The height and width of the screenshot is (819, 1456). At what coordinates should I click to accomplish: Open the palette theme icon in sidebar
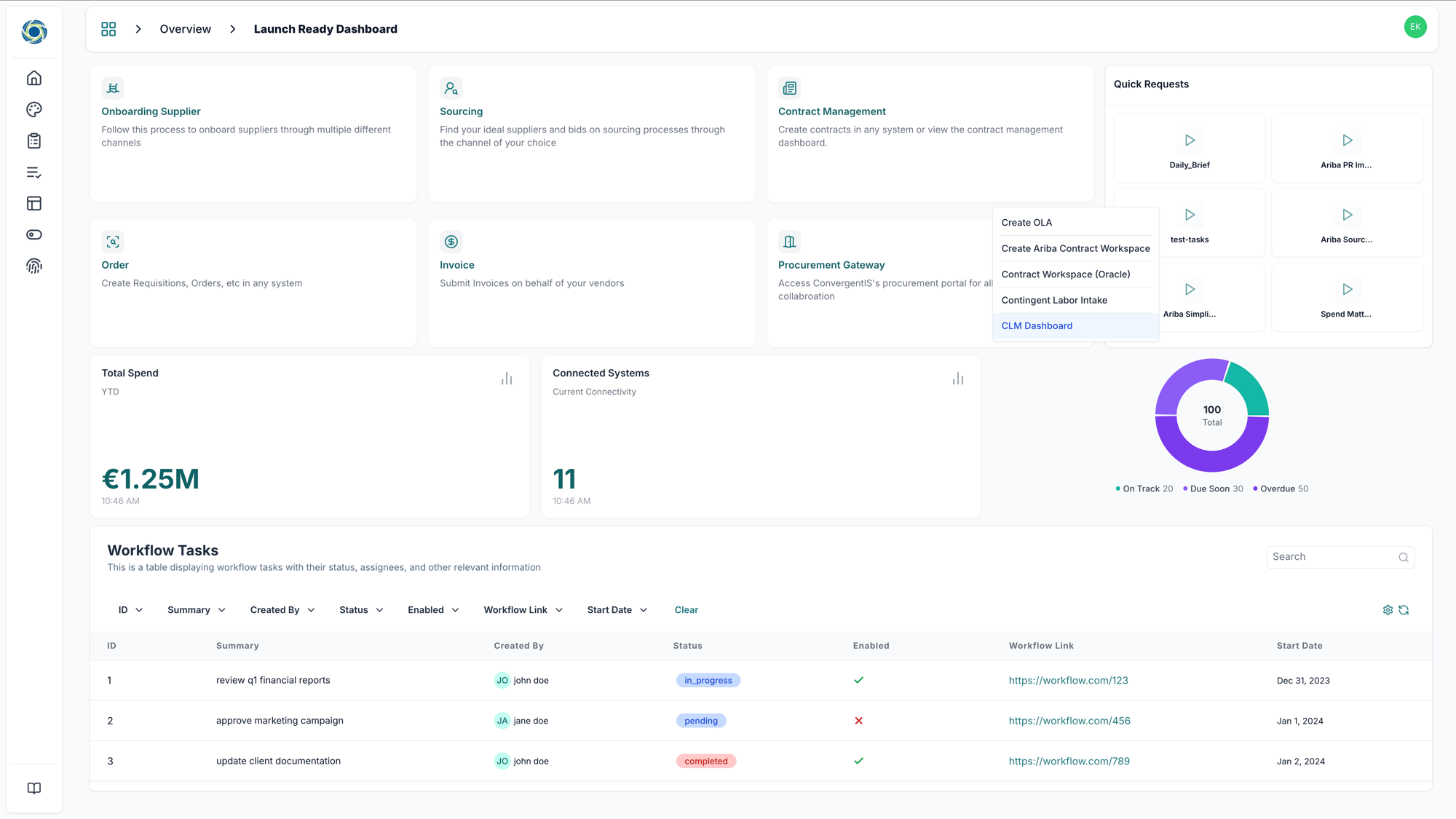[34, 109]
